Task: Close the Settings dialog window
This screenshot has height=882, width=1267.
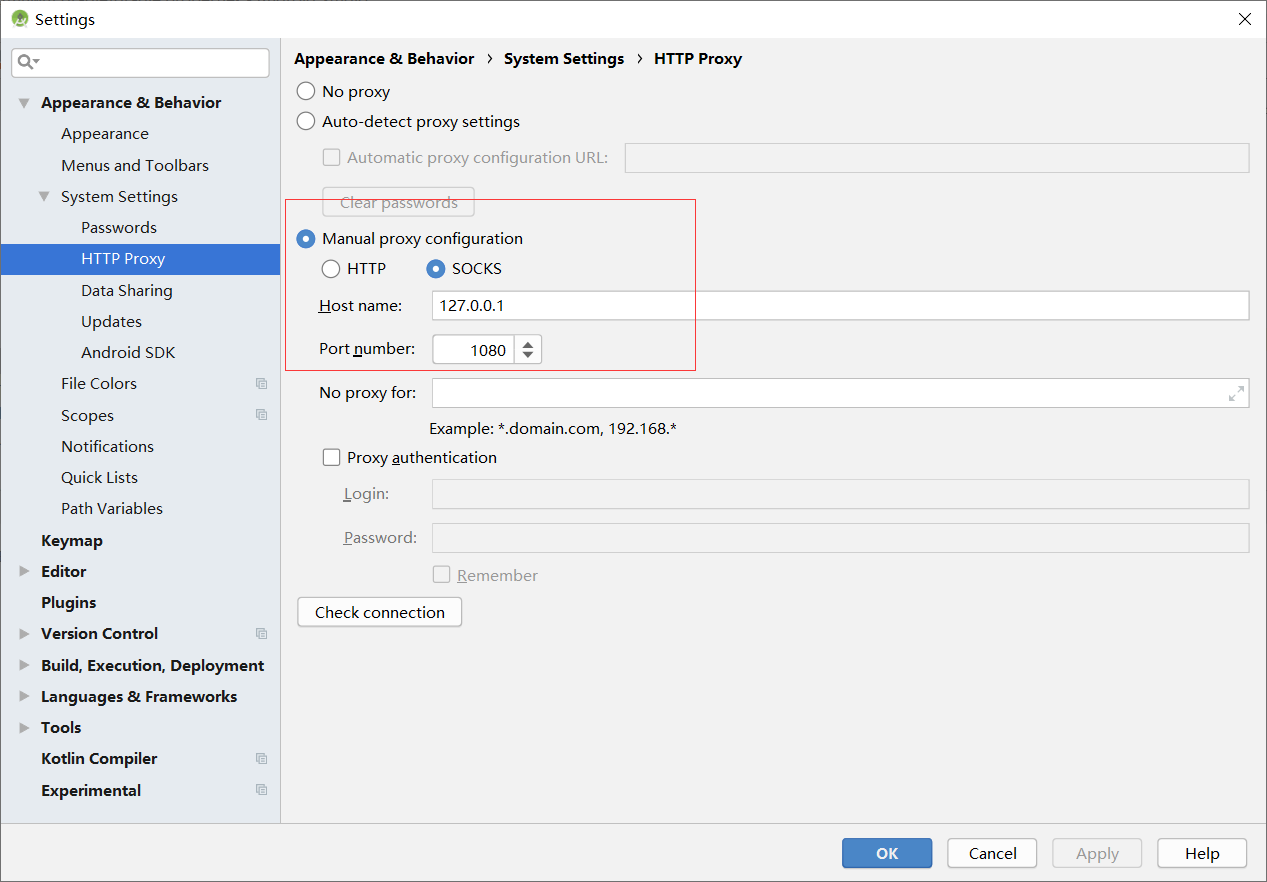Action: tap(1244, 19)
